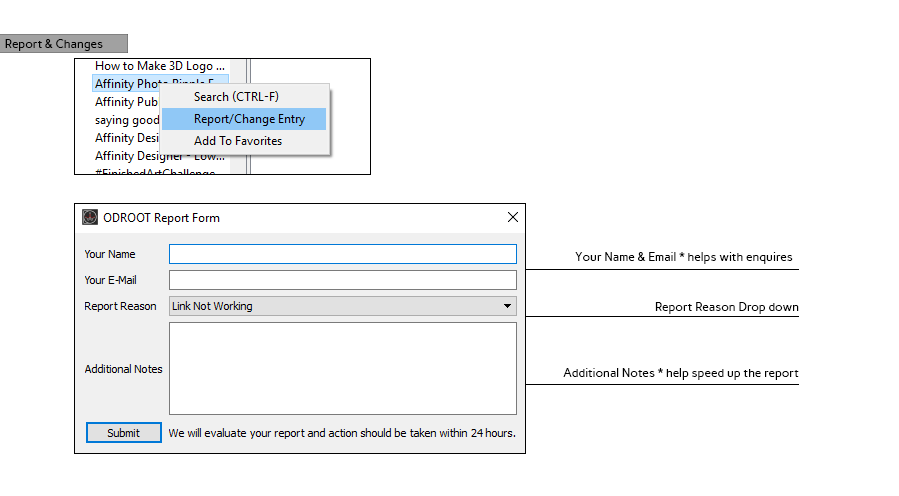Screen dimensions: 899x496
Task: Click the 'Report Reason' field label
Action: 120,306
